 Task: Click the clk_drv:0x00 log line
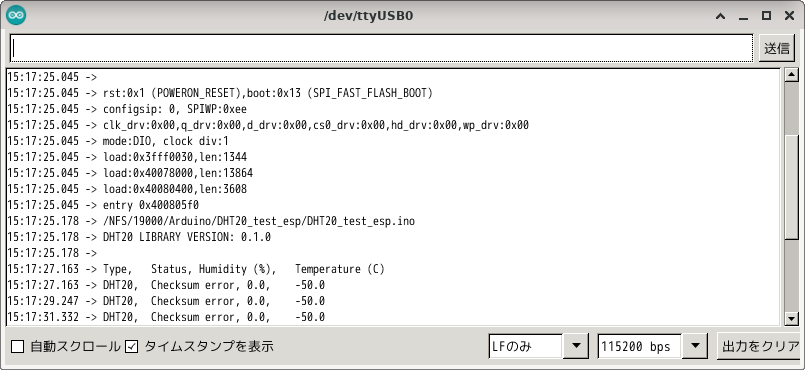point(268,125)
